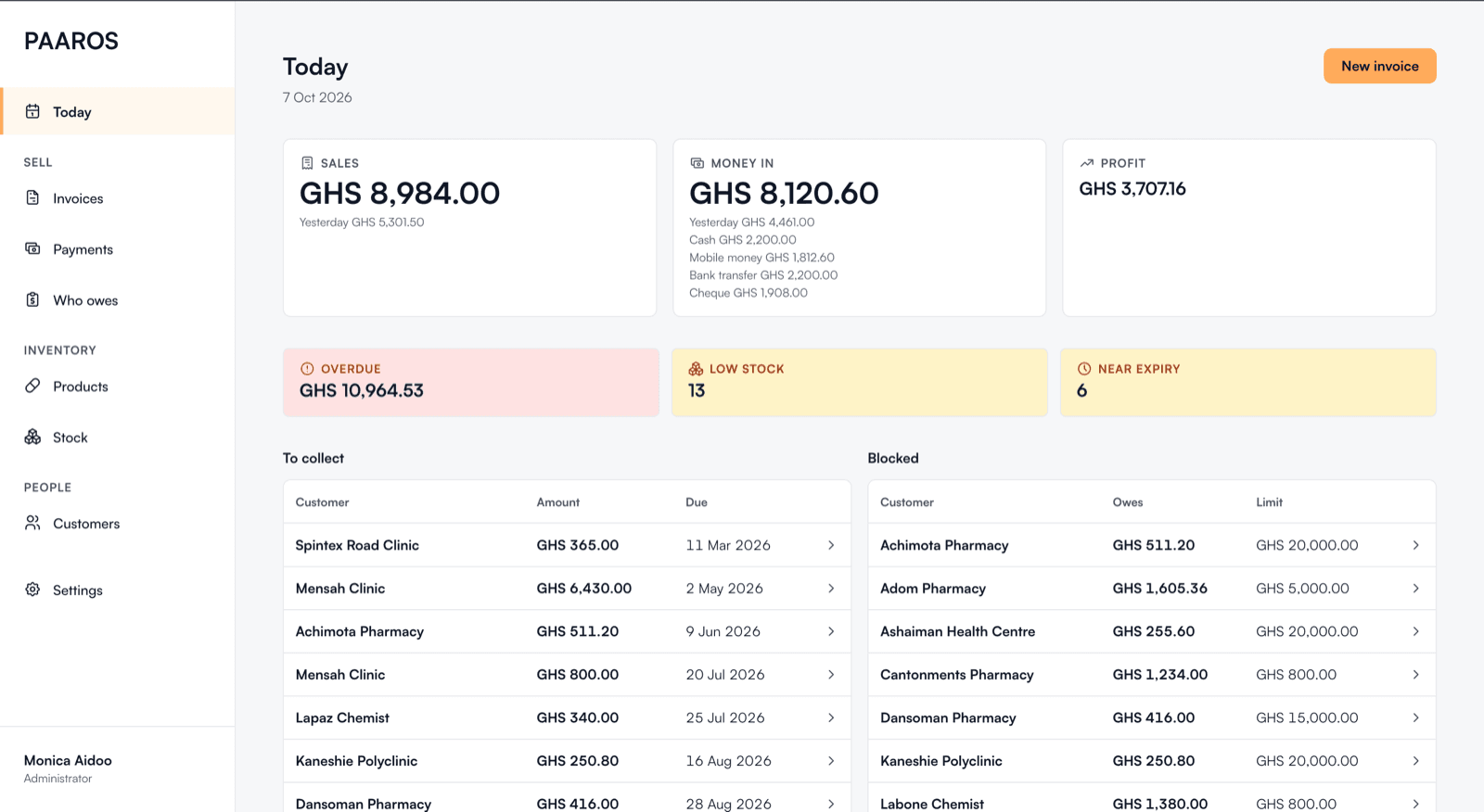The image size is (1484, 812).
Task: Open Mensah Clinic GHS 6,430.00 row chevron
Action: click(x=831, y=589)
